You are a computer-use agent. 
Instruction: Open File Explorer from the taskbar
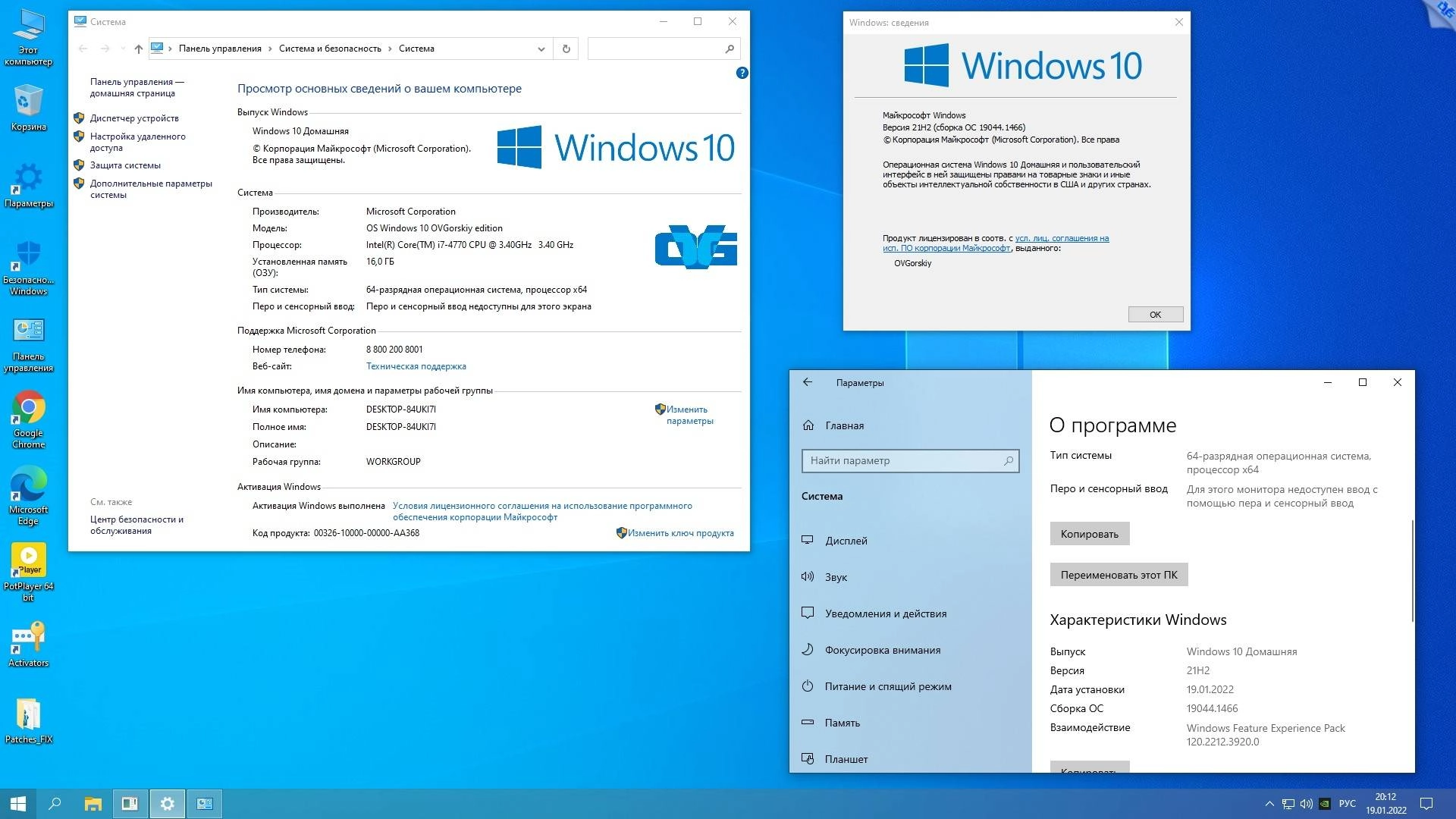(93, 803)
